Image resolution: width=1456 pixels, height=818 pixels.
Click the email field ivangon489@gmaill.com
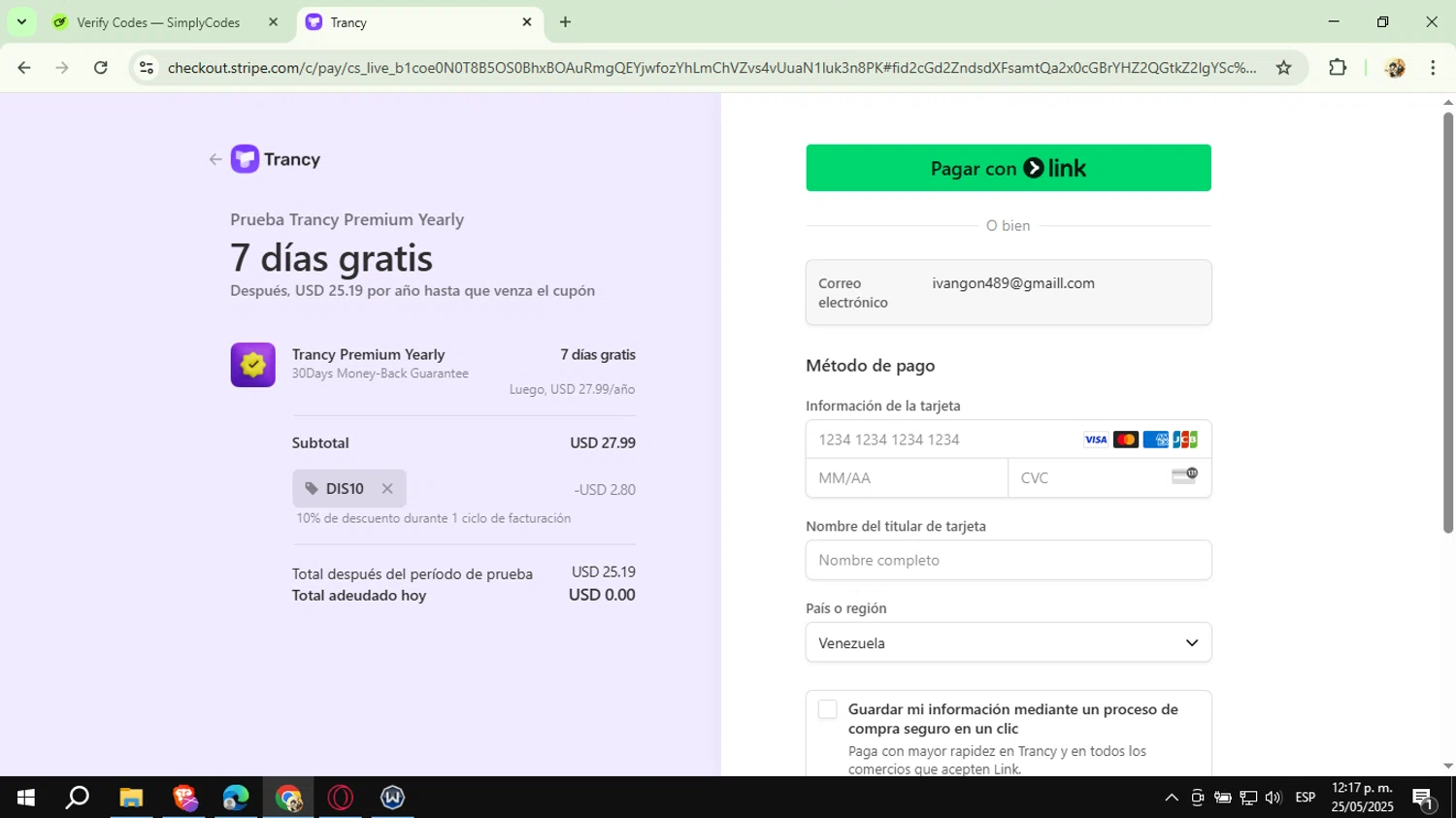point(1009,292)
